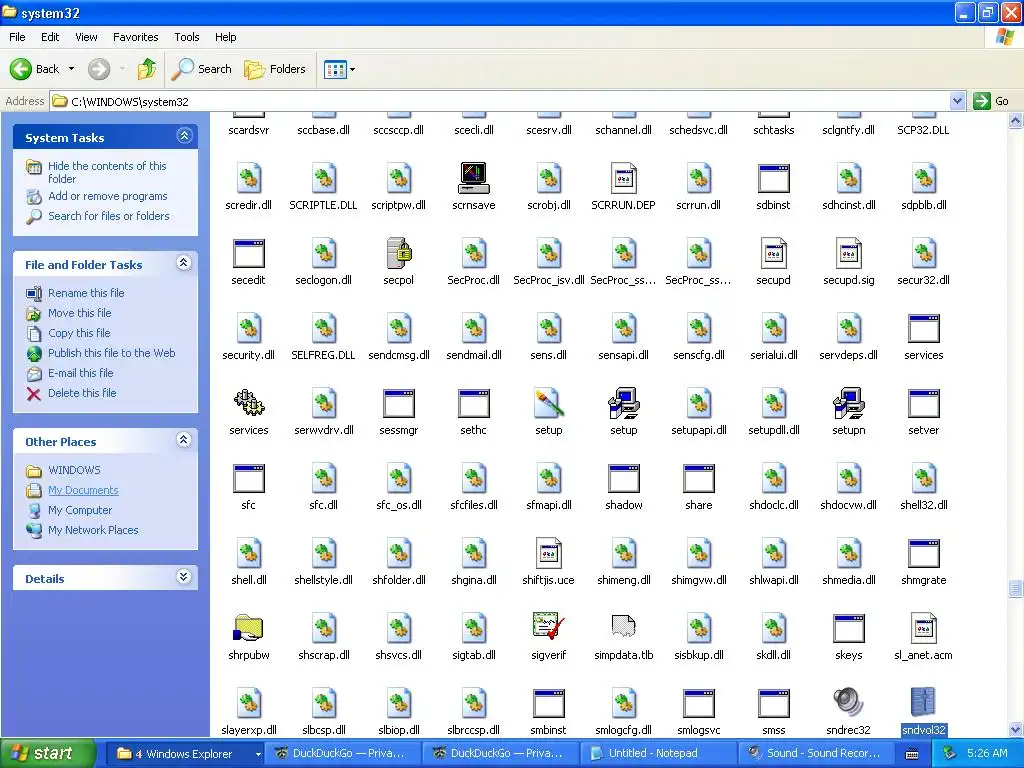Click Delete this file link
The image size is (1024, 768).
pos(82,393)
